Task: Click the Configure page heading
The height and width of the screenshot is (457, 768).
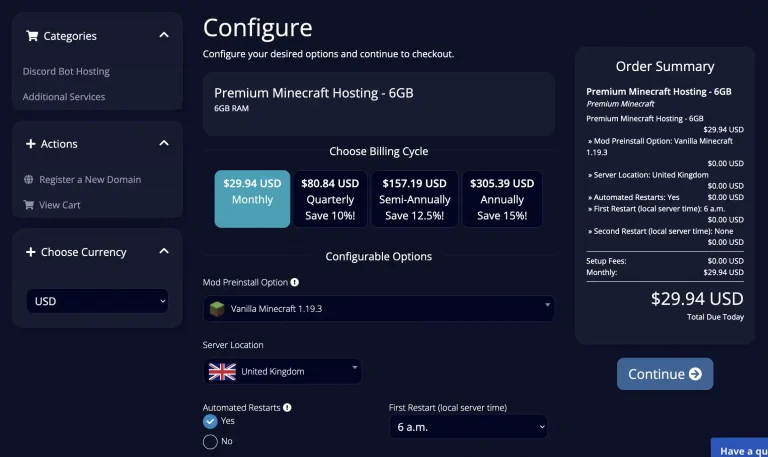Action: [258, 27]
